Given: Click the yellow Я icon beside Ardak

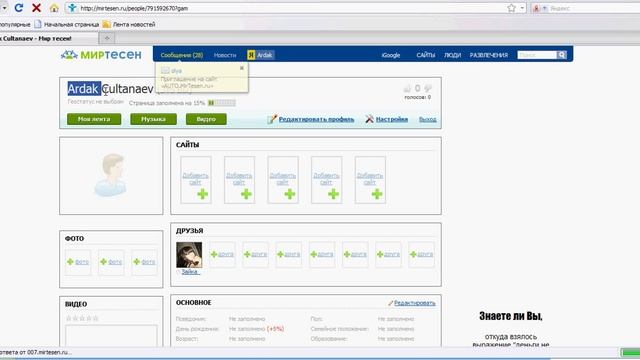Looking at the screenshot, I should click(x=251, y=55).
